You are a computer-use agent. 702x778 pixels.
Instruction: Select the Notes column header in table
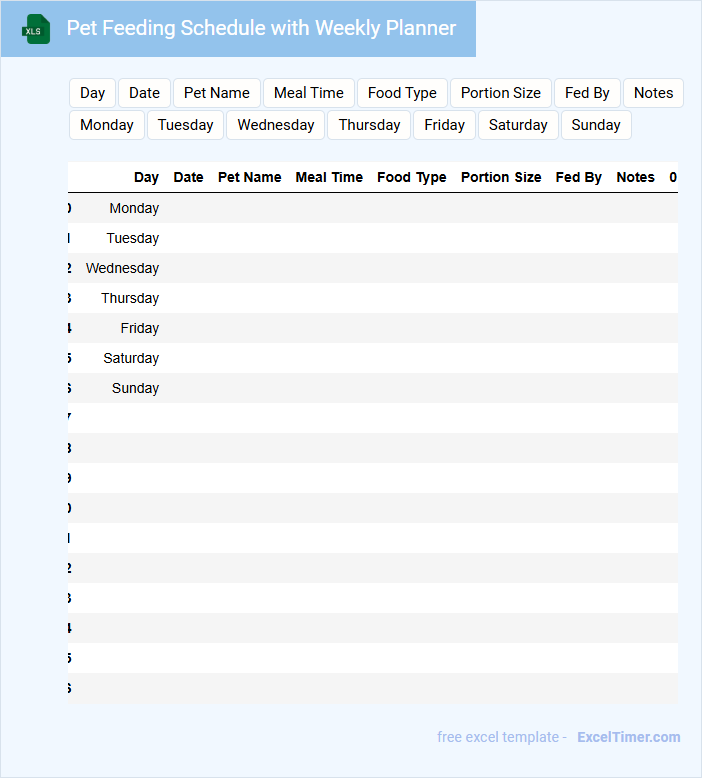click(636, 177)
